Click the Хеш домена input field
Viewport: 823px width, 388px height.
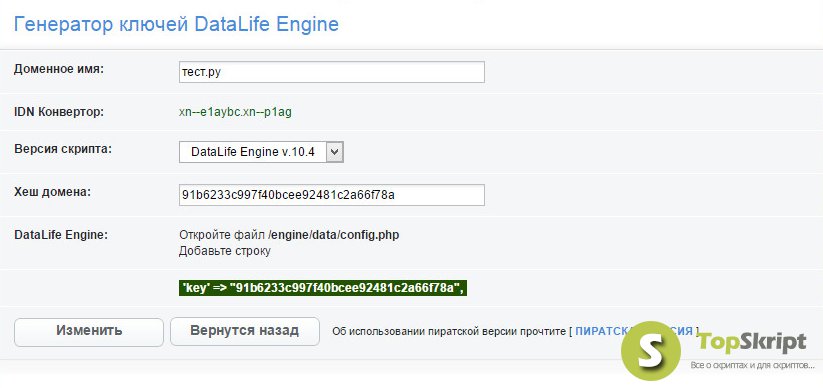point(331,195)
